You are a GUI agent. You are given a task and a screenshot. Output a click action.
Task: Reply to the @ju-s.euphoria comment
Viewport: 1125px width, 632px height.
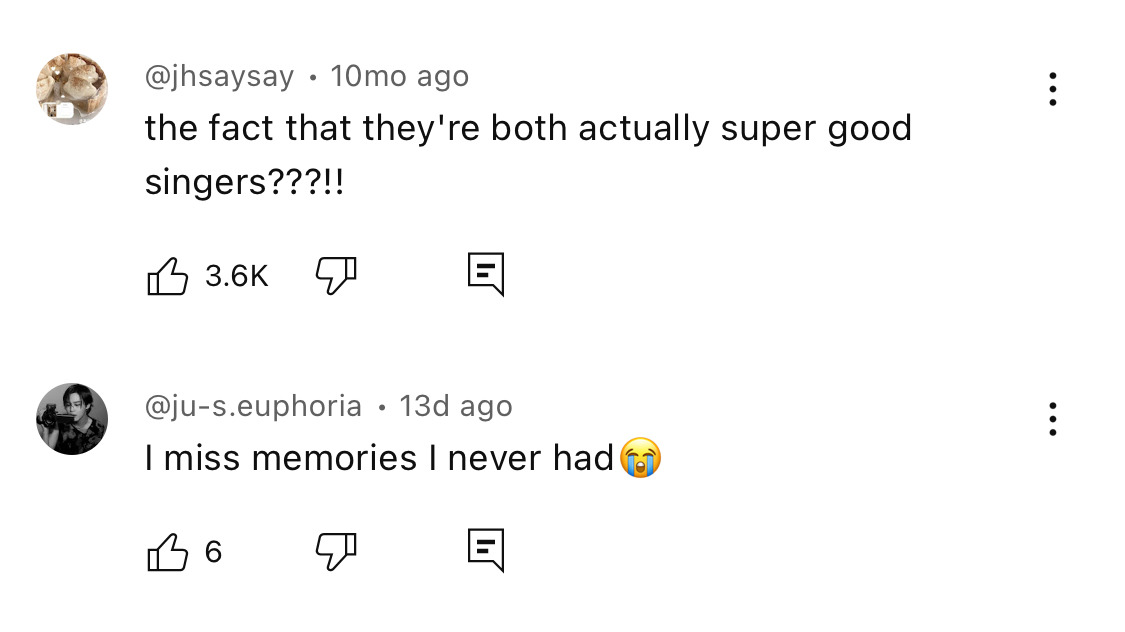coord(486,551)
